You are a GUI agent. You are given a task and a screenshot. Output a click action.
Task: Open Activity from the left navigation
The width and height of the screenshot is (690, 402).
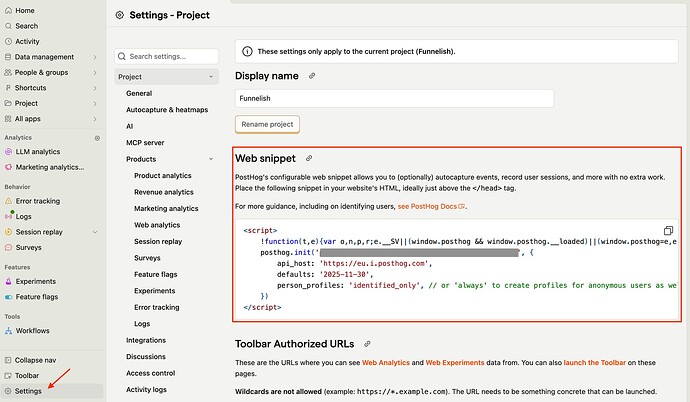click(x=27, y=41)
